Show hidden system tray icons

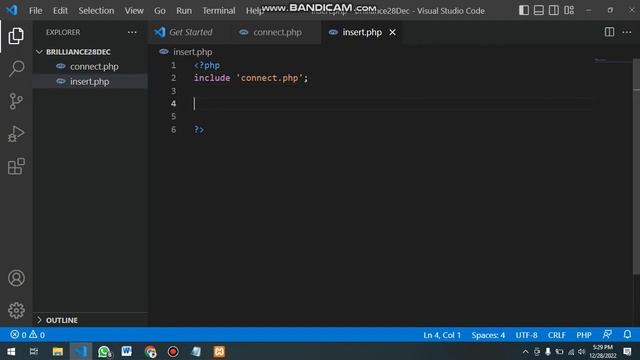click(525, 351)
